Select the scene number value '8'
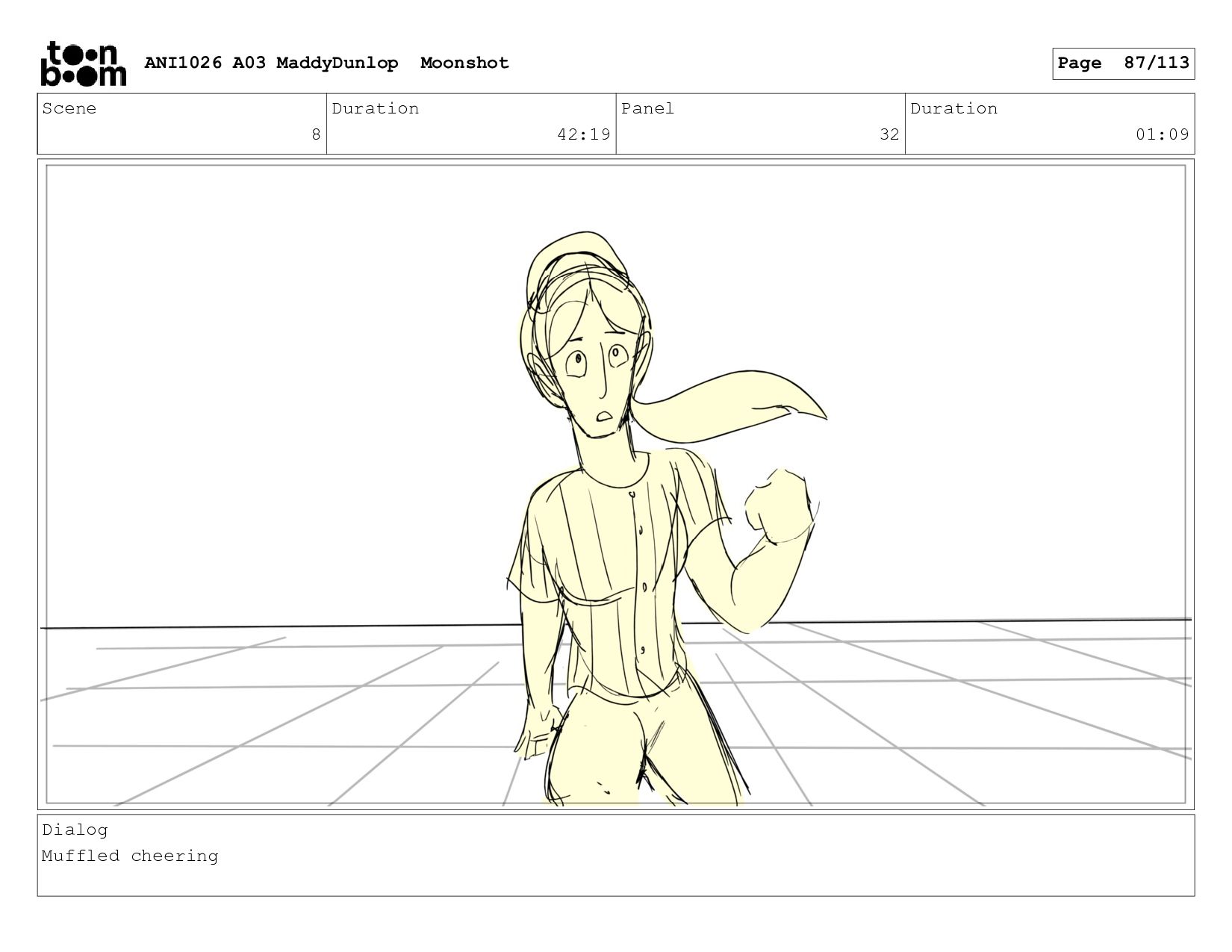Viewport: 1232px width, 952px height. 316,134
